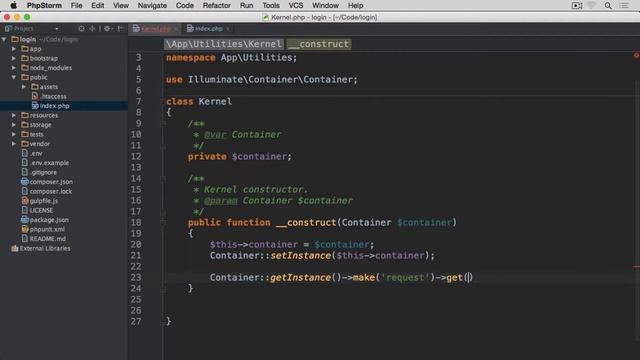Open the Window menu
640x360 pixels.
point(325,5)
